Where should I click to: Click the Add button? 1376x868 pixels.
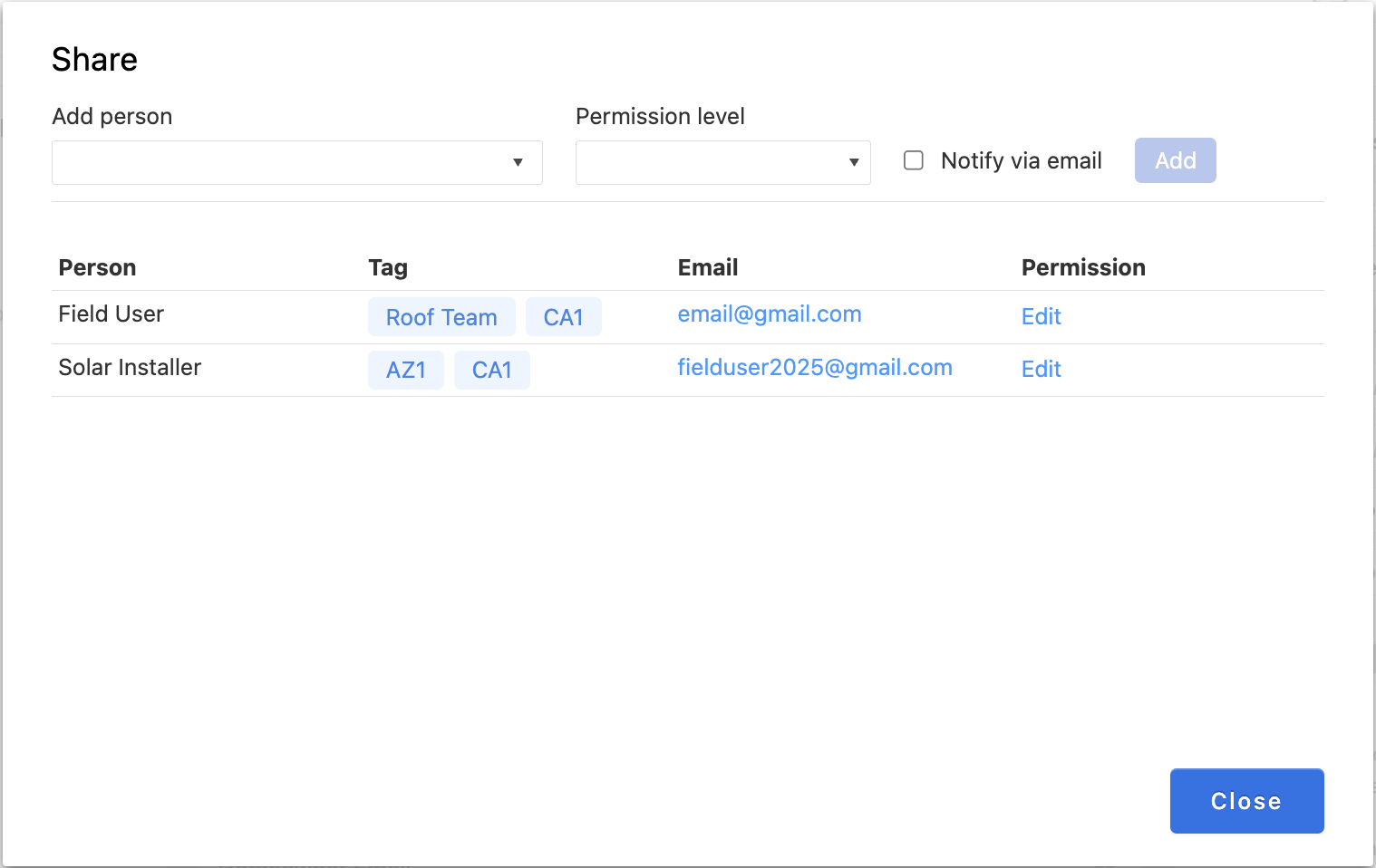(1175, 160)
